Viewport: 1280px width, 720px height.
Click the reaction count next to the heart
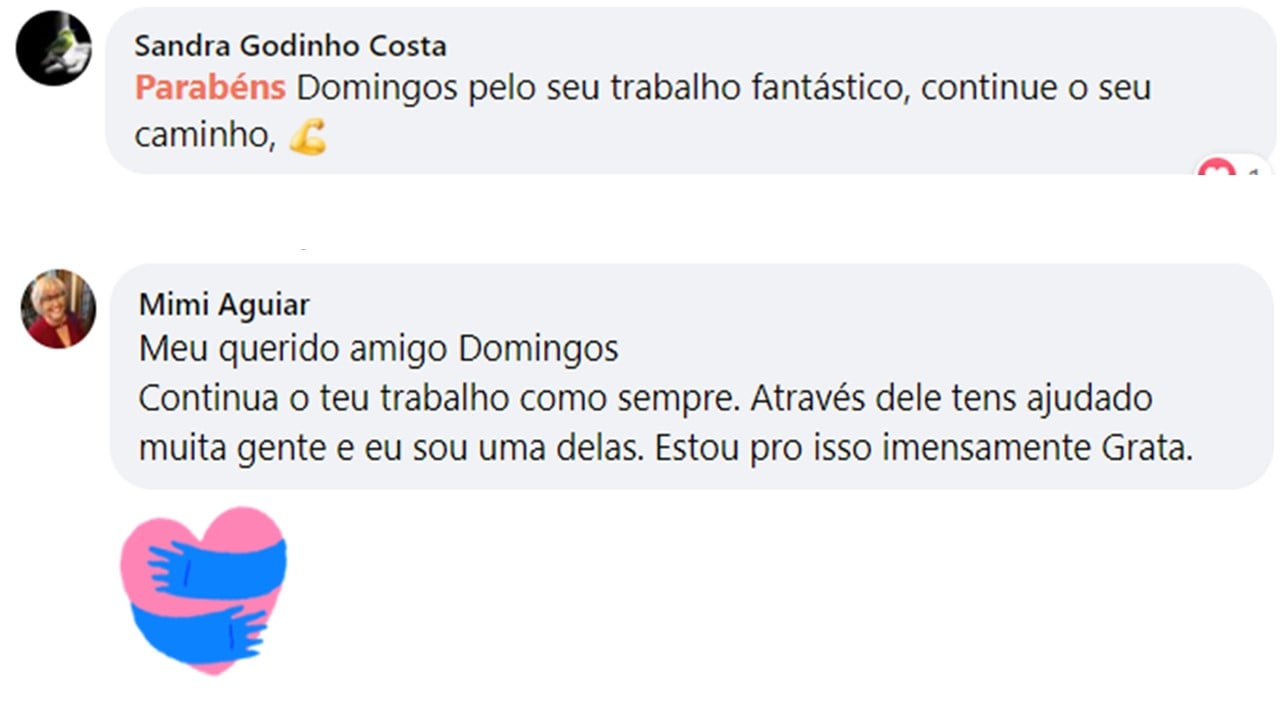pos(1254,172)
